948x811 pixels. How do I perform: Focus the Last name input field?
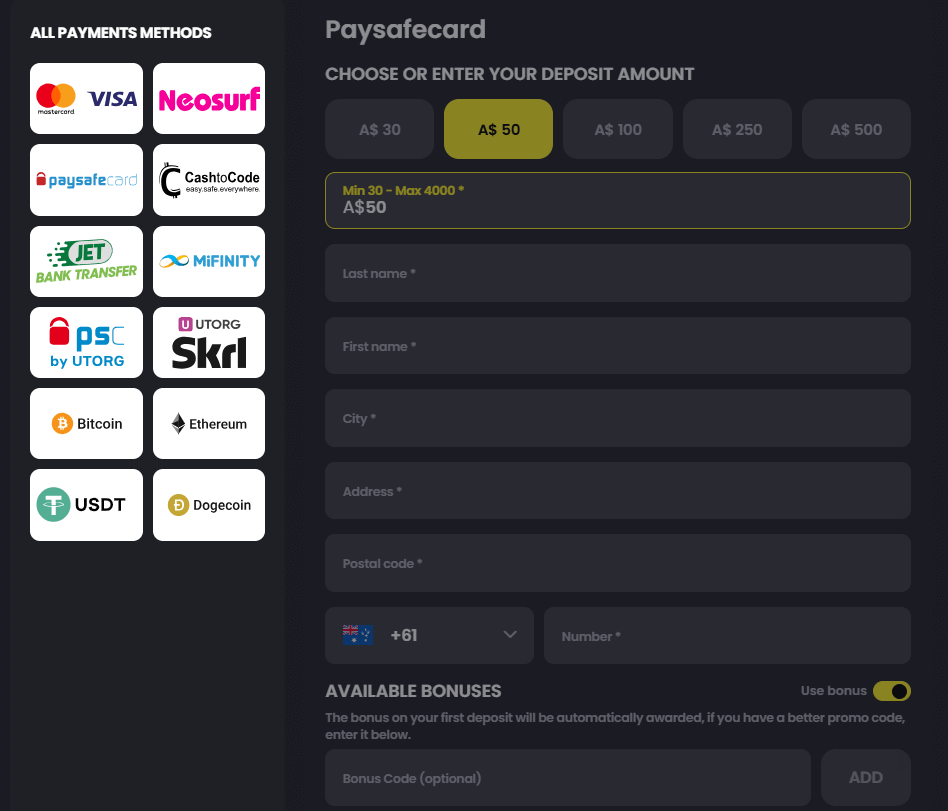(618, 273)
